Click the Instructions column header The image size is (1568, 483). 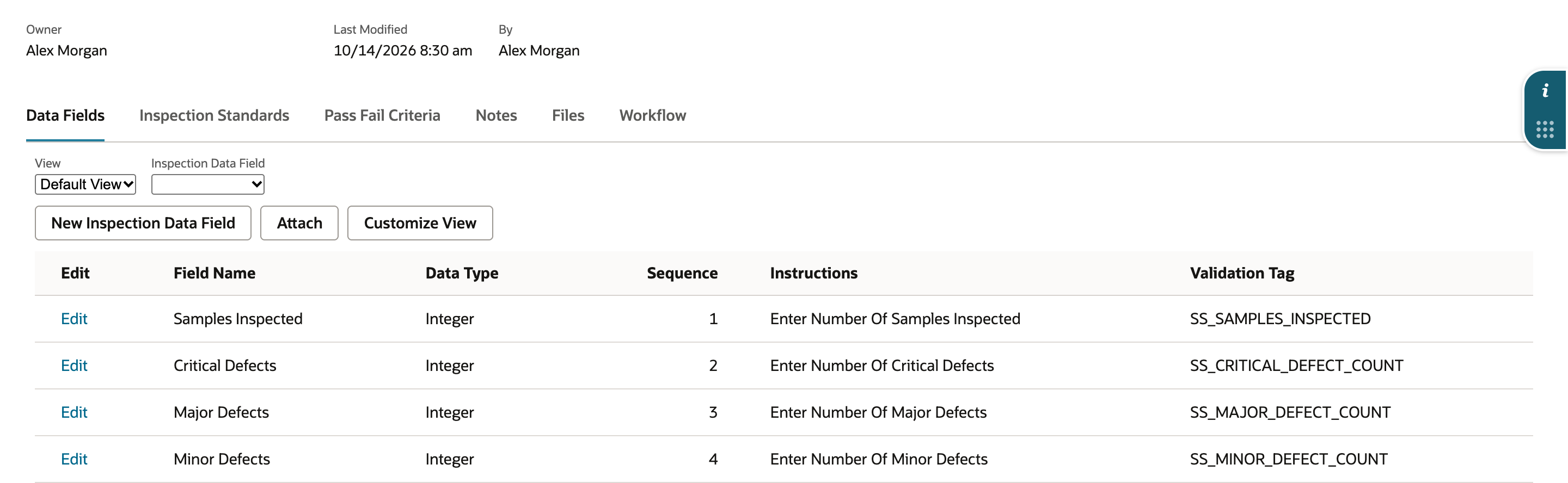814,273
